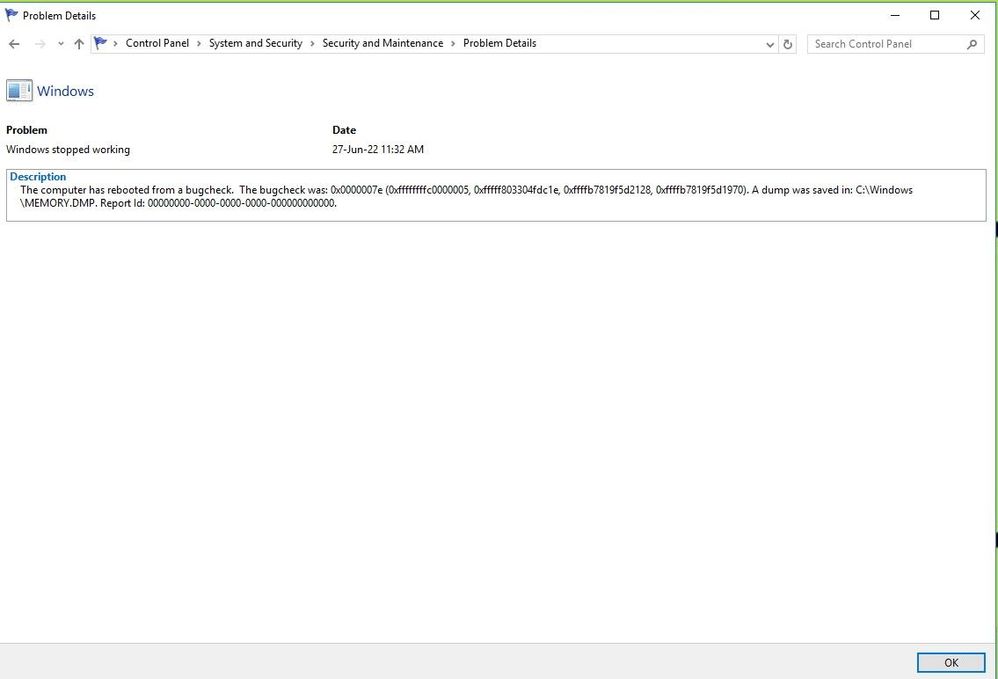Select date '27-Jun-22 11:32 AM'
998x679 pixels.
tap(378, 150)
